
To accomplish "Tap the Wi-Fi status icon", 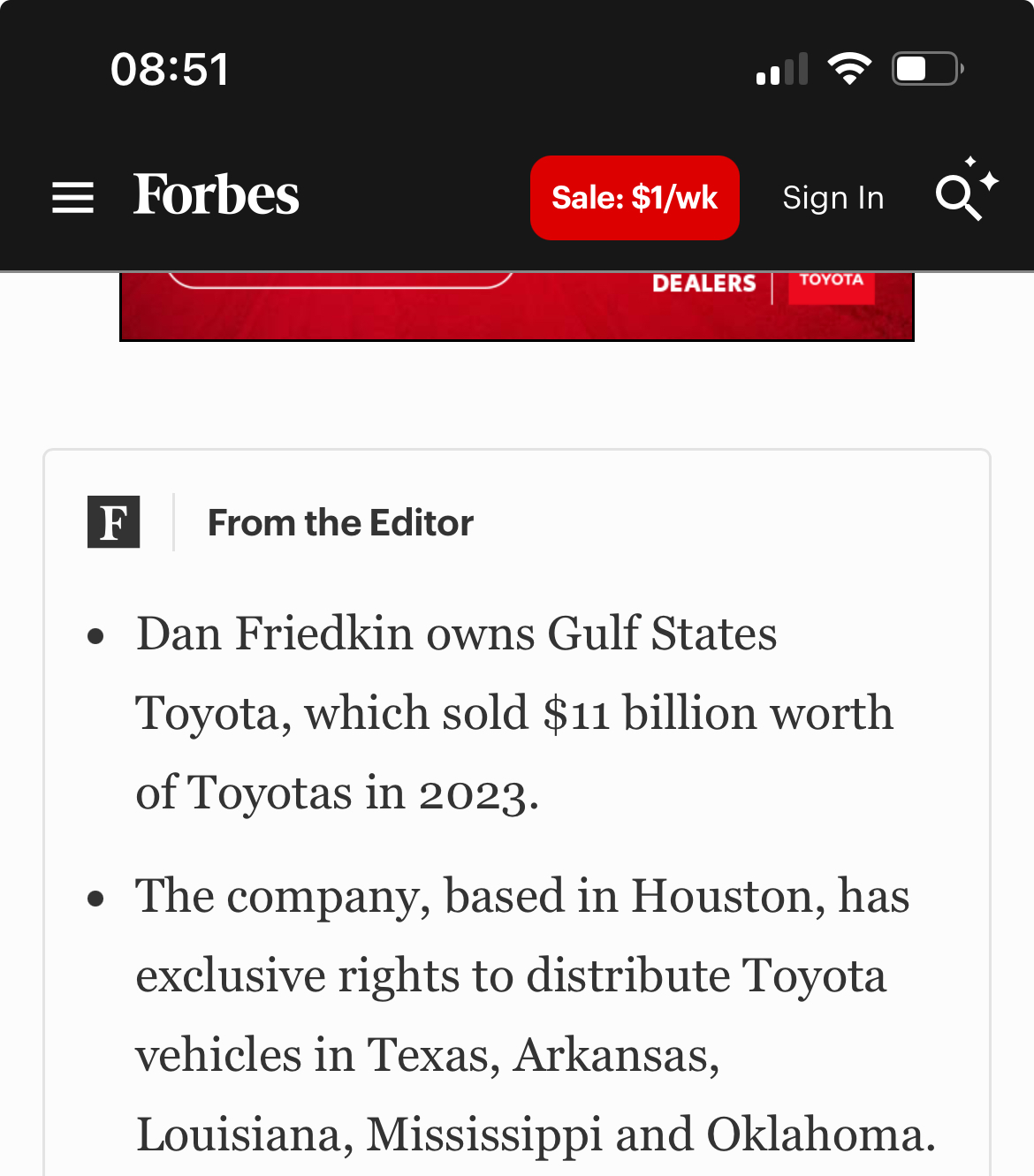I will click(849, 69).
